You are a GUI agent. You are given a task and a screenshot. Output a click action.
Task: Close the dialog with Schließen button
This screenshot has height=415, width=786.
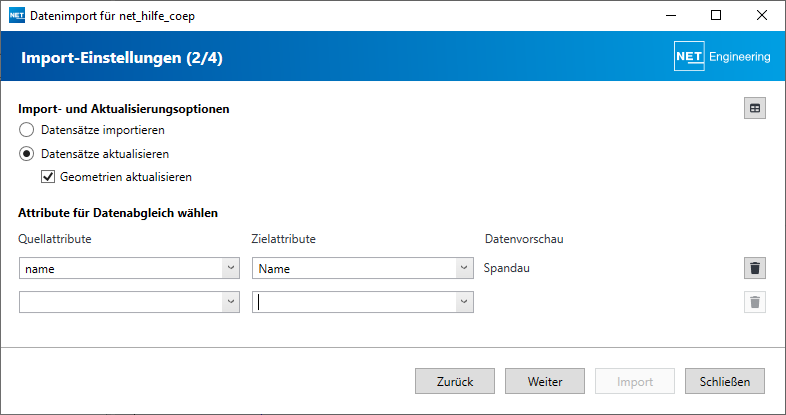tap(725, 381)
